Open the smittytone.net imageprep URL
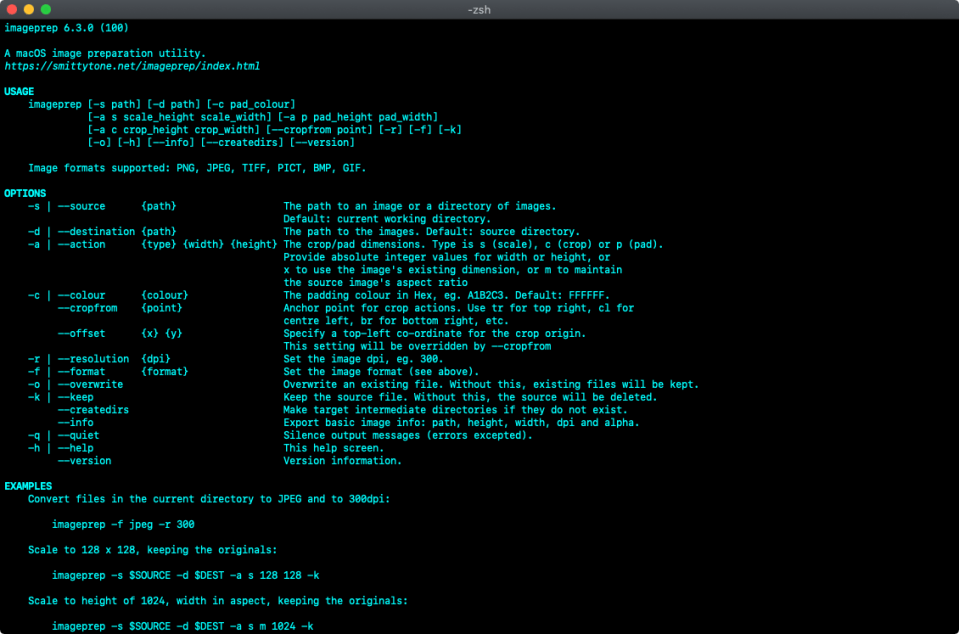The height and width of the screenshot is (634, 959). [132, 66]
